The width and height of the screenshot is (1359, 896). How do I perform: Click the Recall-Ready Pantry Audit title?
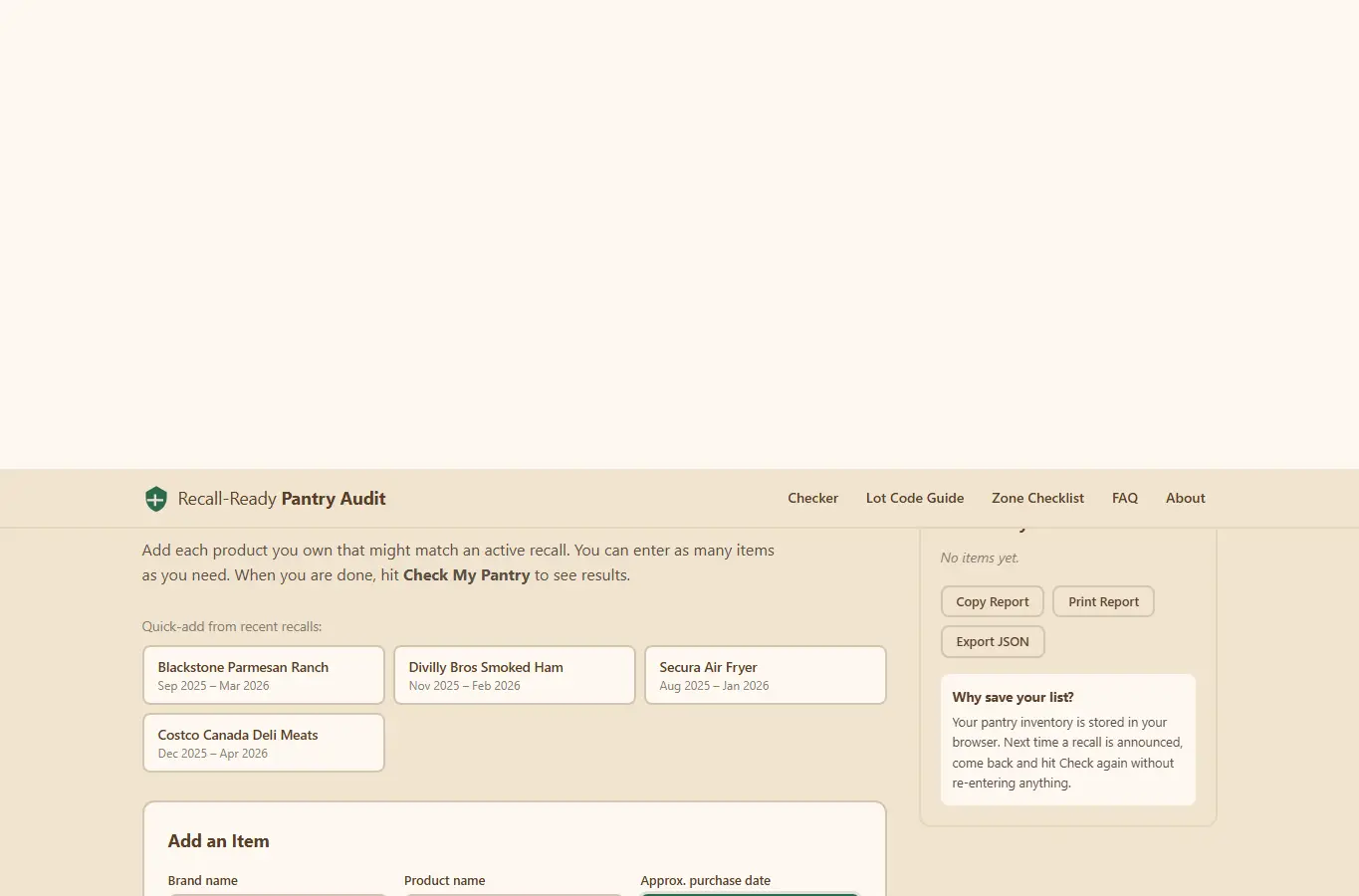pos(282,499)
